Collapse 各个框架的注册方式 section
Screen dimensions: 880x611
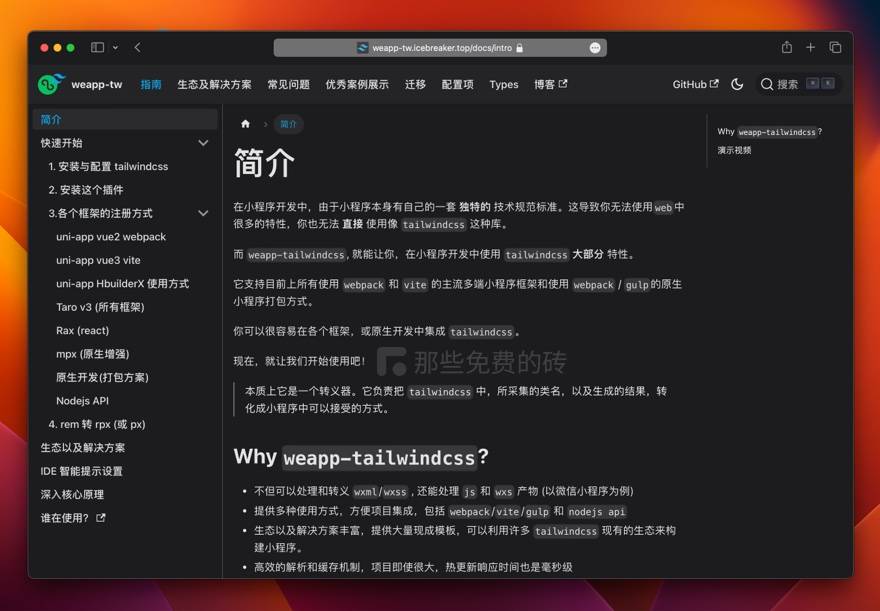click(203, 213)
